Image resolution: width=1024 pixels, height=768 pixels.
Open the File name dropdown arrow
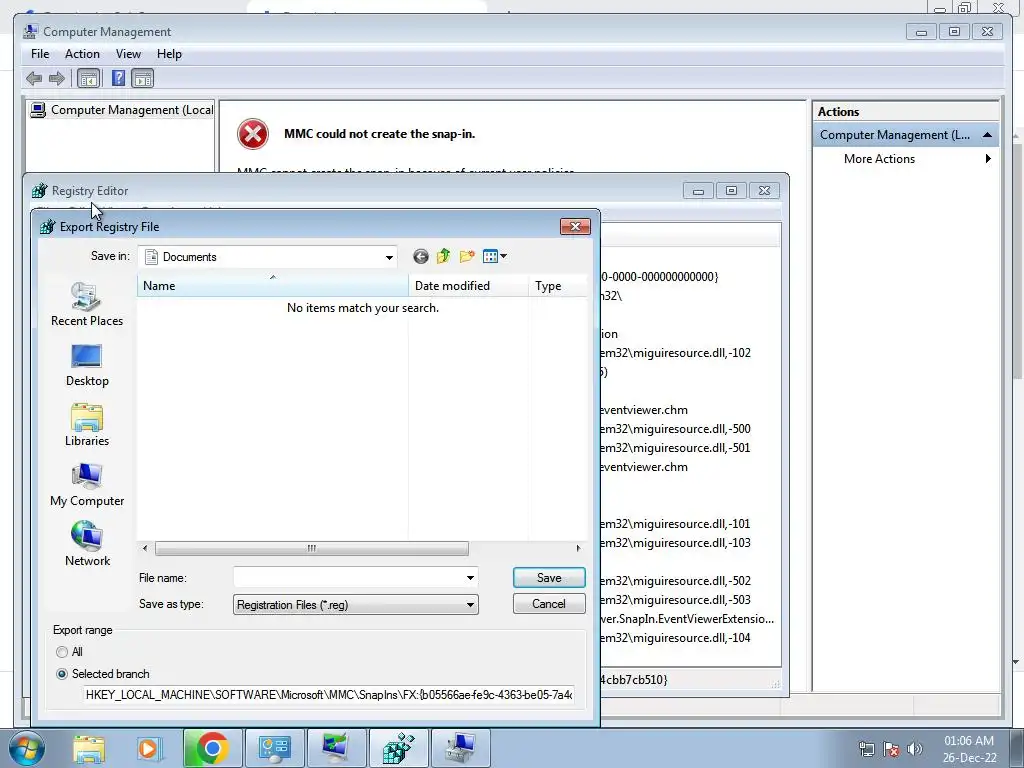click(x=470, y=578)
